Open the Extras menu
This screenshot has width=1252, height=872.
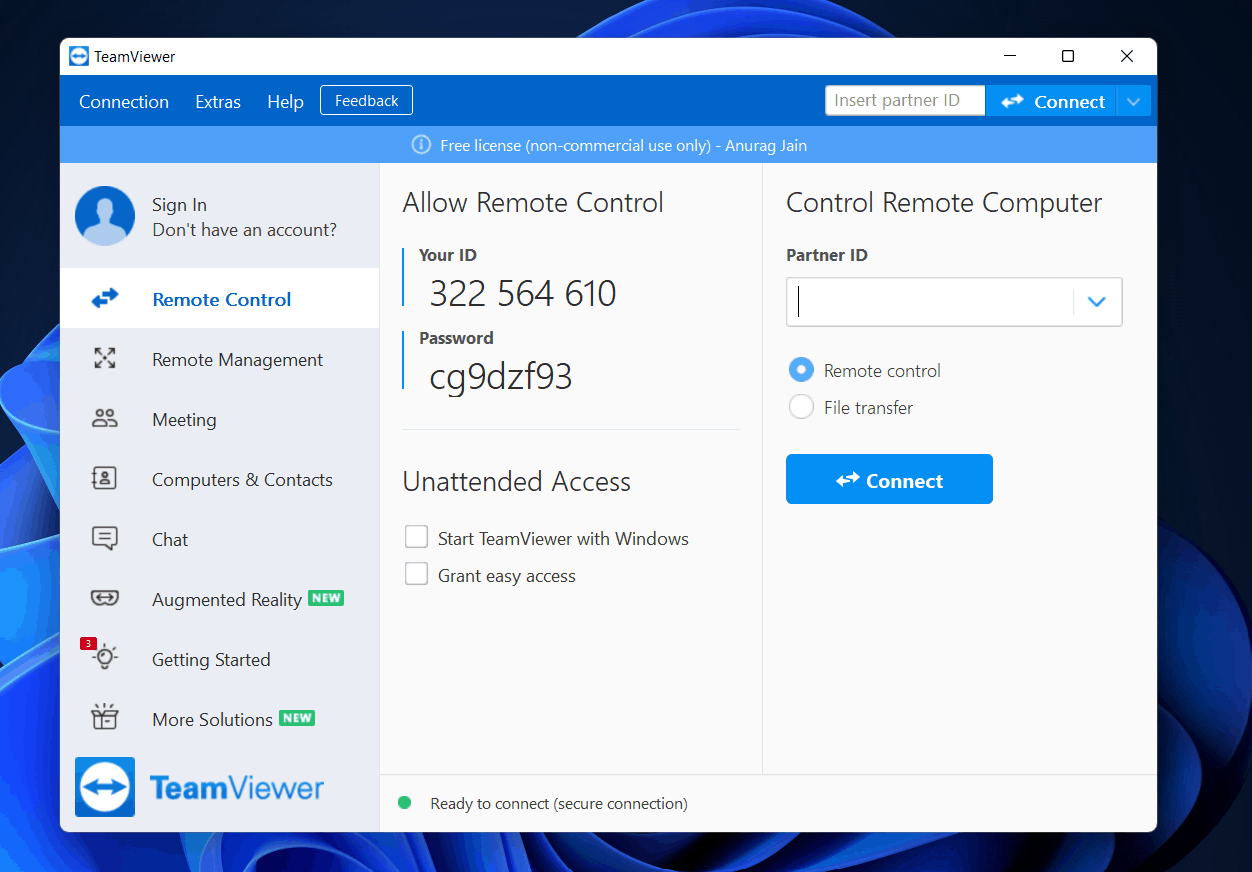coord(218,101)
